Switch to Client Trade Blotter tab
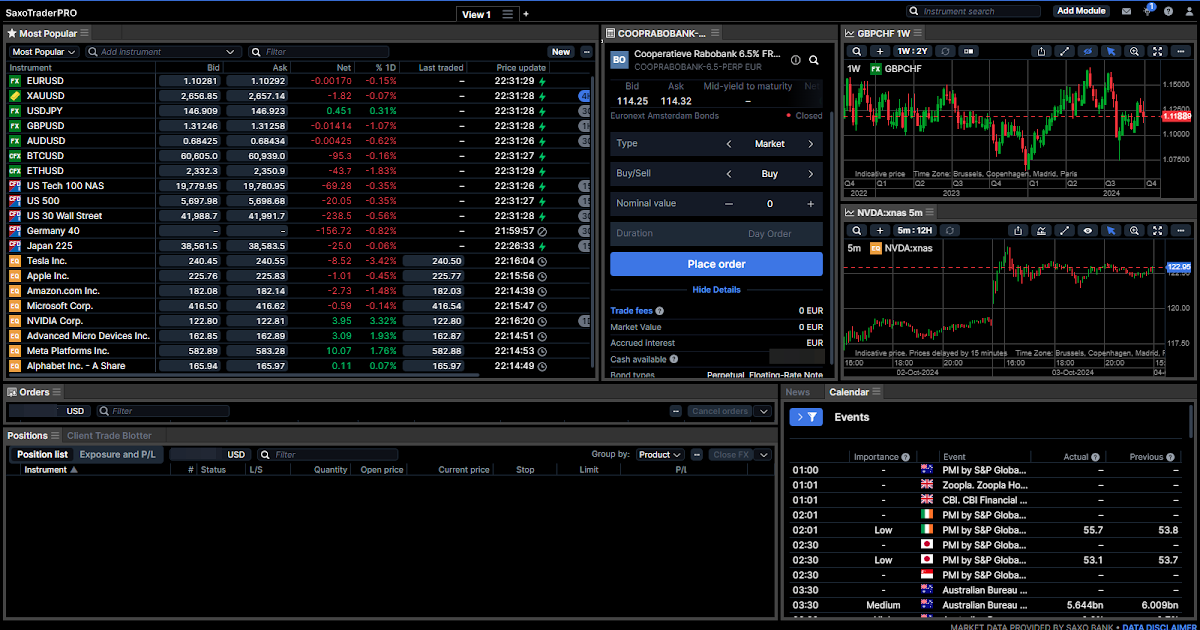This screenshot has width=1200, height=630. coord(109,436)
